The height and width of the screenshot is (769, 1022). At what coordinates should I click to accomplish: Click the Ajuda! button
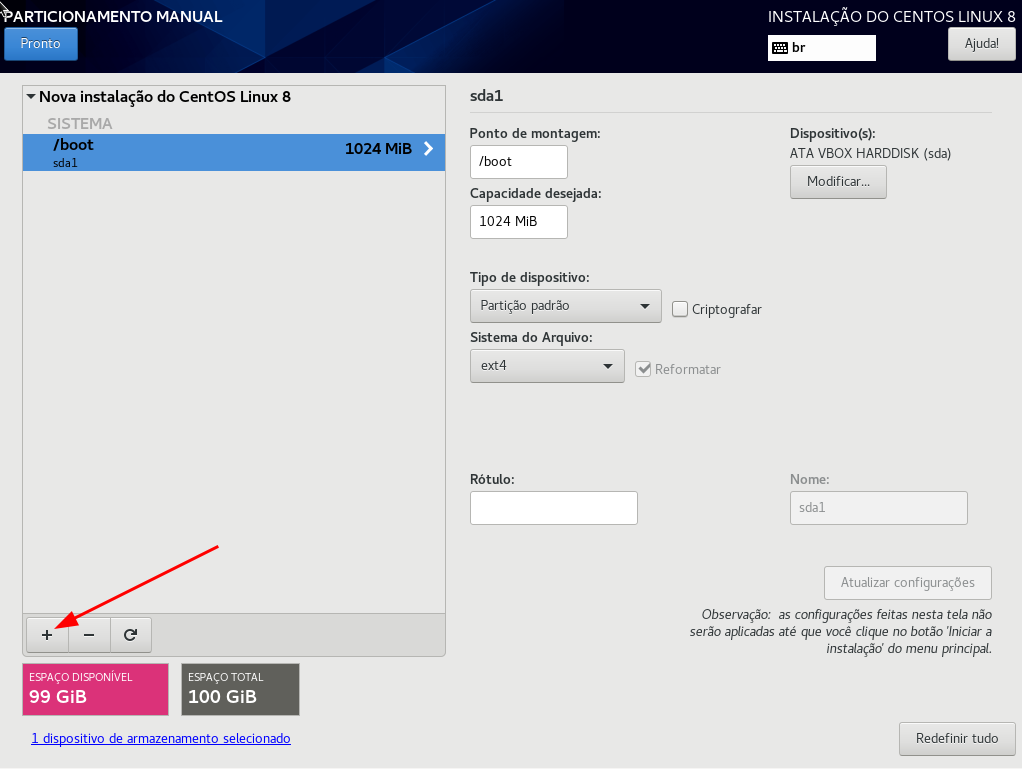(x=981, y=44)
